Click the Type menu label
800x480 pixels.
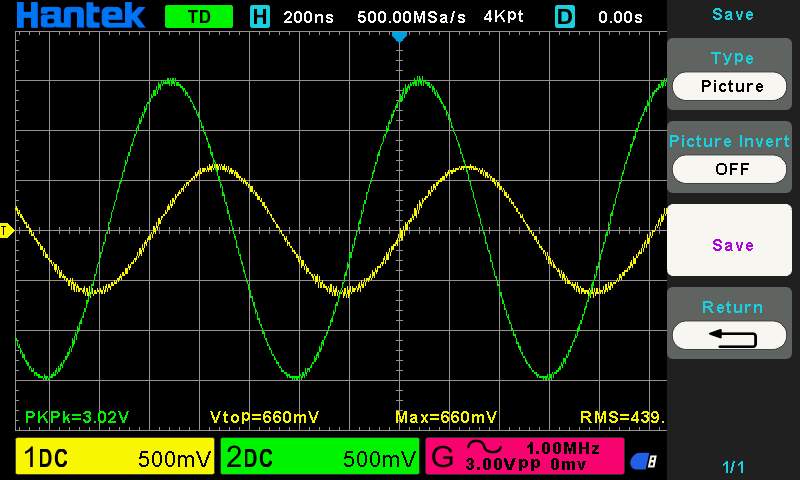pos(732,58)
